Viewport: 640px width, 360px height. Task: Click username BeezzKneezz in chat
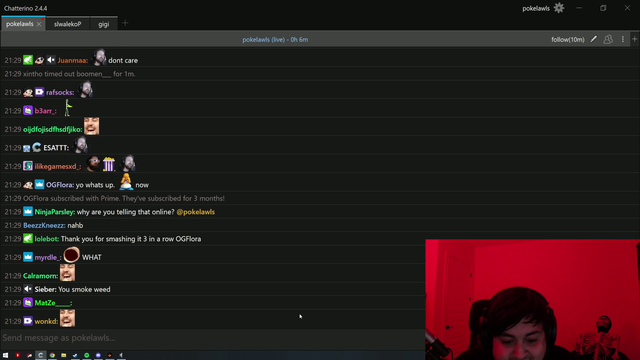click(x=44, y=225)
